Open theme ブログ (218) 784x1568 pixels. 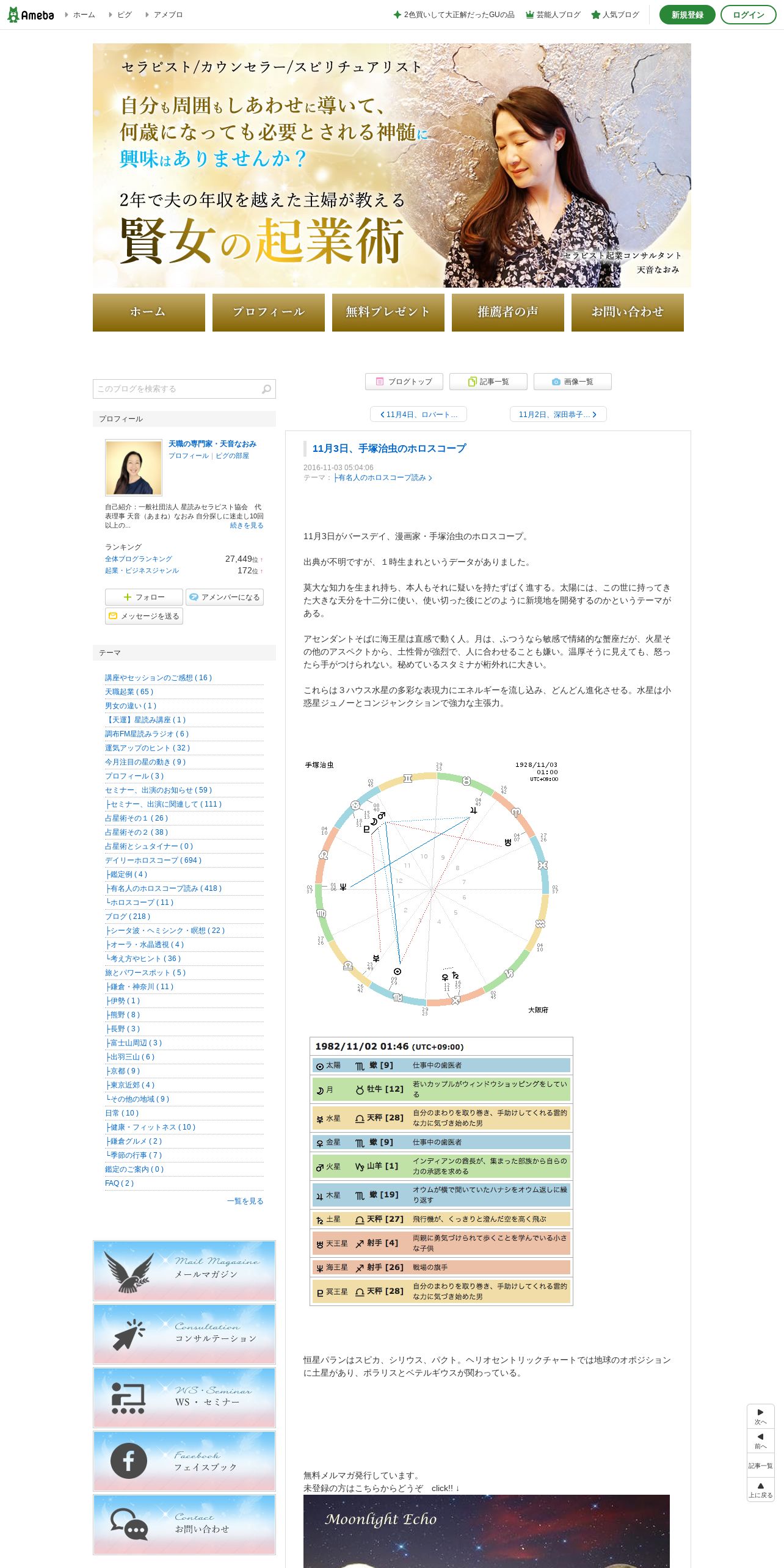click(128, 916)
